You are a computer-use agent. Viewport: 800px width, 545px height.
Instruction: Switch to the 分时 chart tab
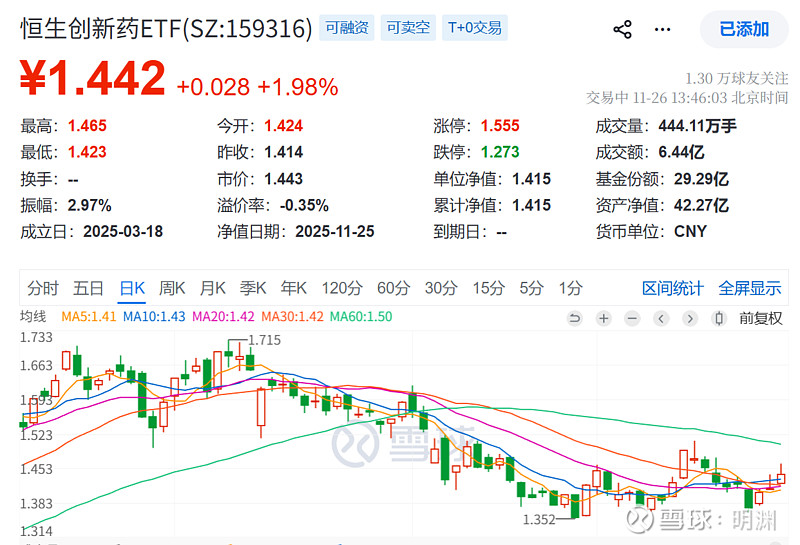43,288
